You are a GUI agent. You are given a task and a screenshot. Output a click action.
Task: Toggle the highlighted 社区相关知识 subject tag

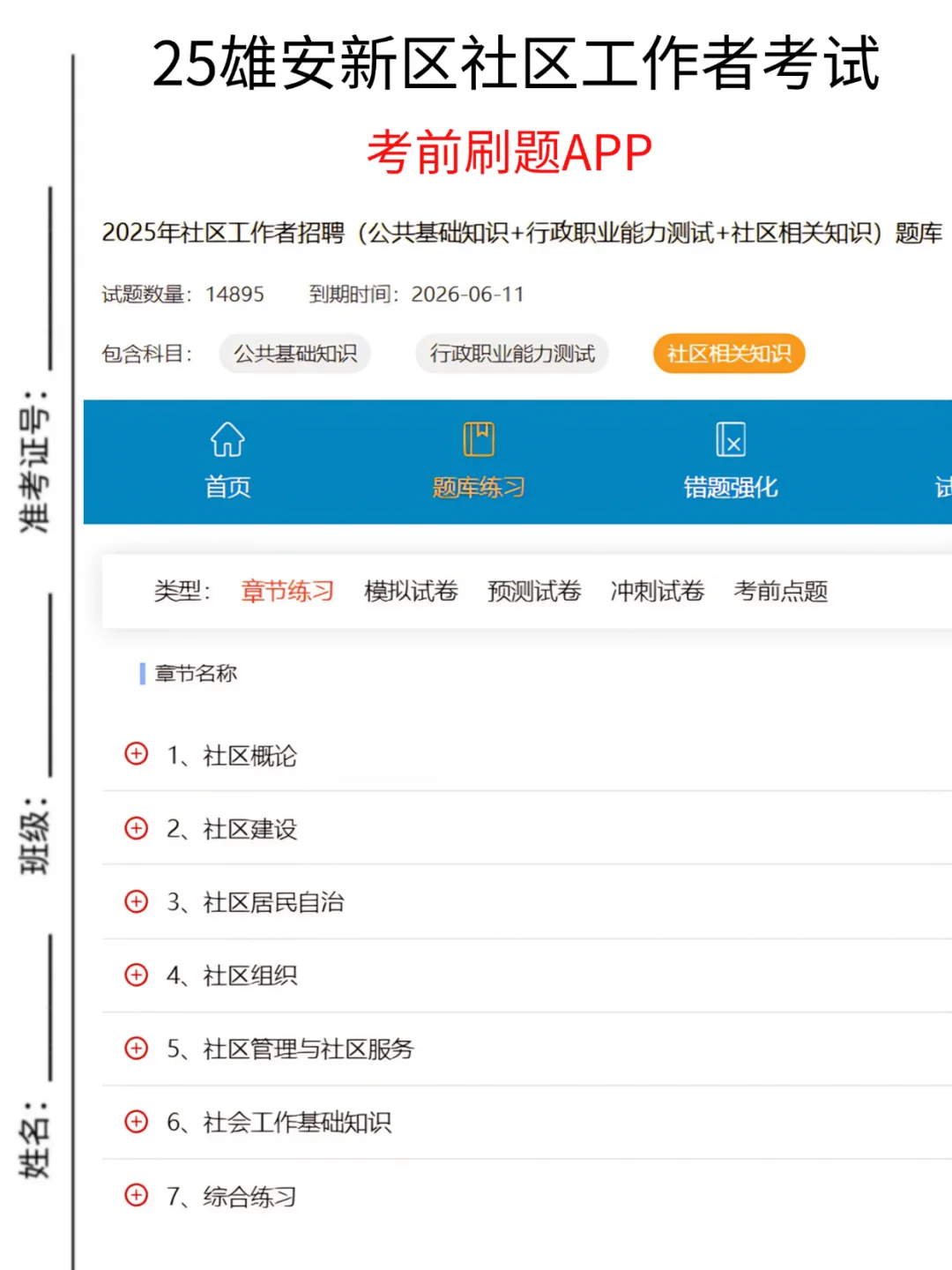(x=728, y=354)
